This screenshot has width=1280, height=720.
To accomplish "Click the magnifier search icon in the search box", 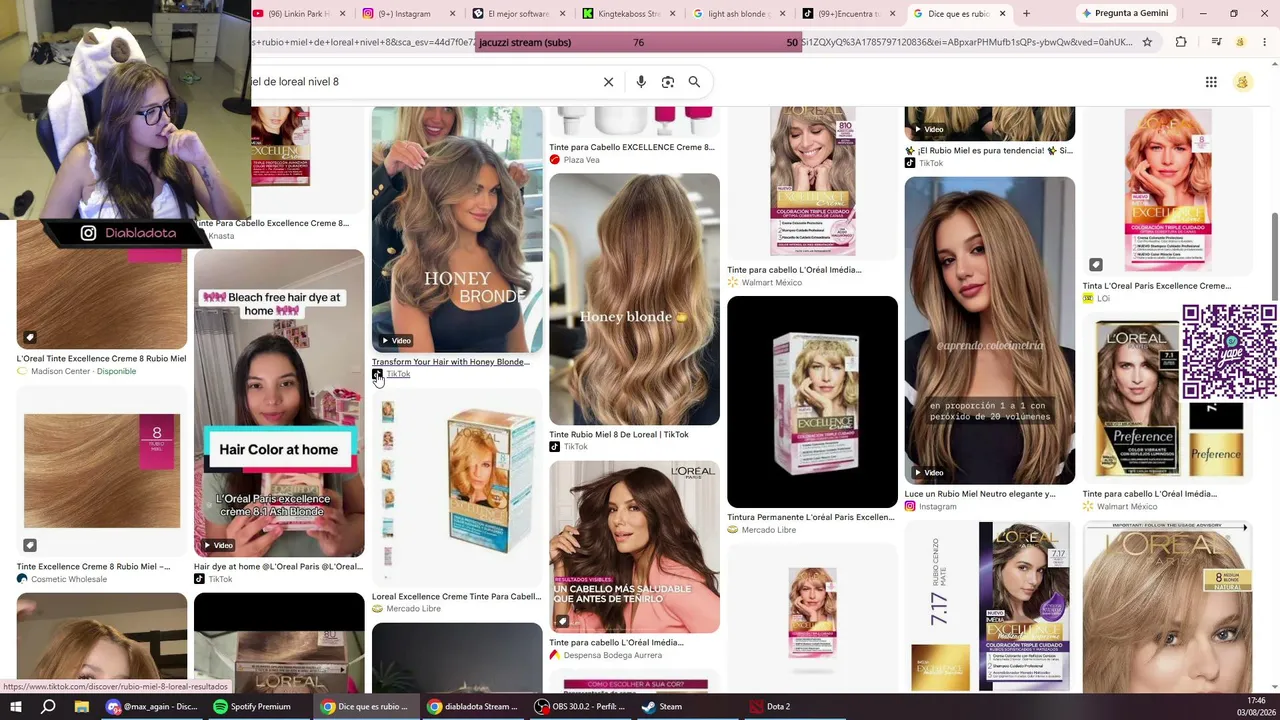I will click(x=694, y=82).
